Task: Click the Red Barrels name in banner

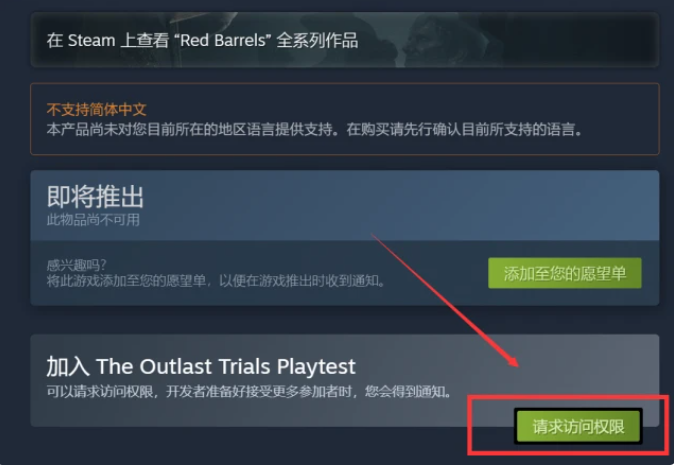Action: click(x=223, y=40)
